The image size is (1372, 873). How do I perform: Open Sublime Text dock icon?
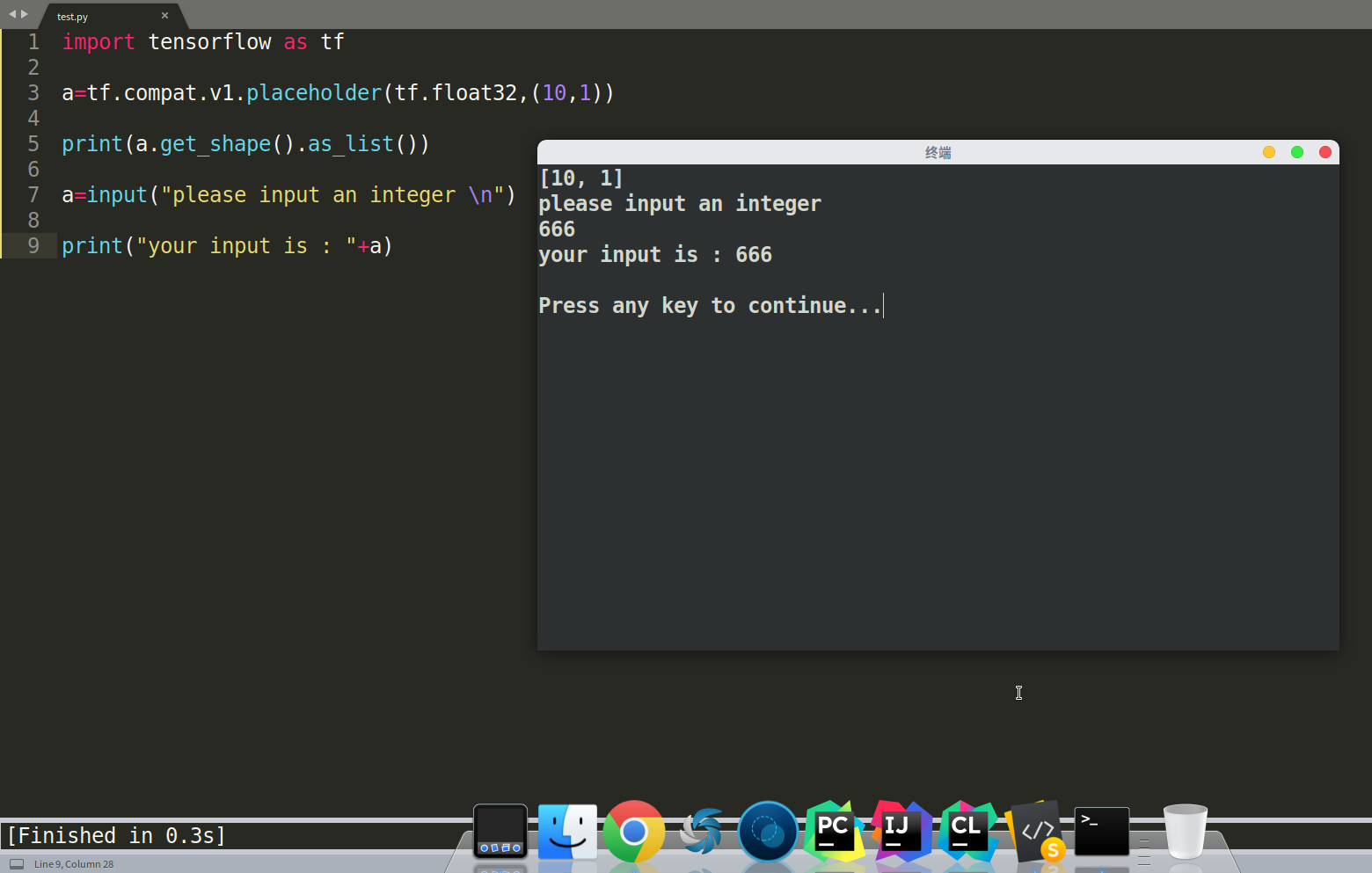tap(1036, 831)
